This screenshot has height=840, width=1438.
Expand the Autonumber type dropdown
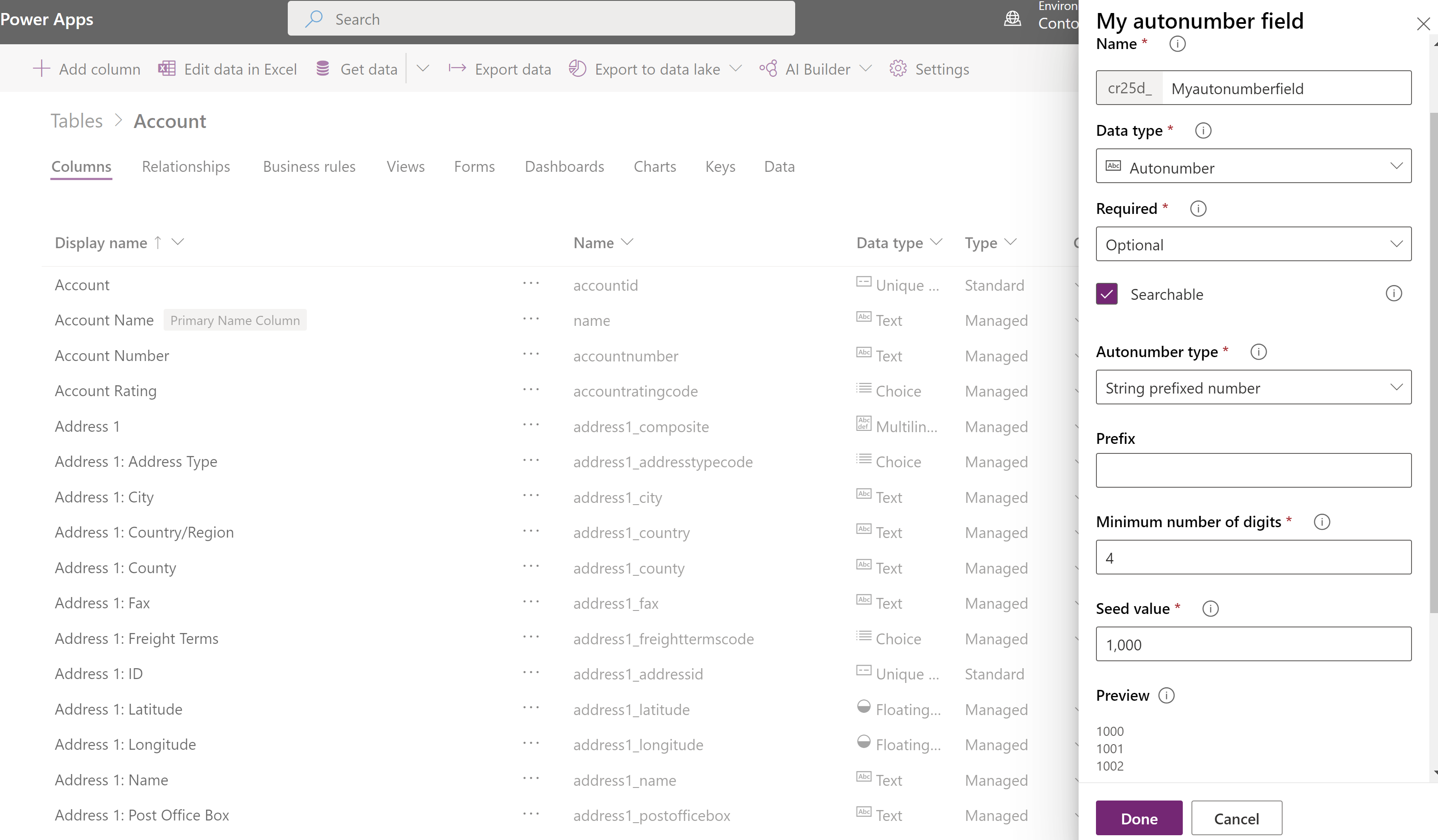(x=1253, y=387)
